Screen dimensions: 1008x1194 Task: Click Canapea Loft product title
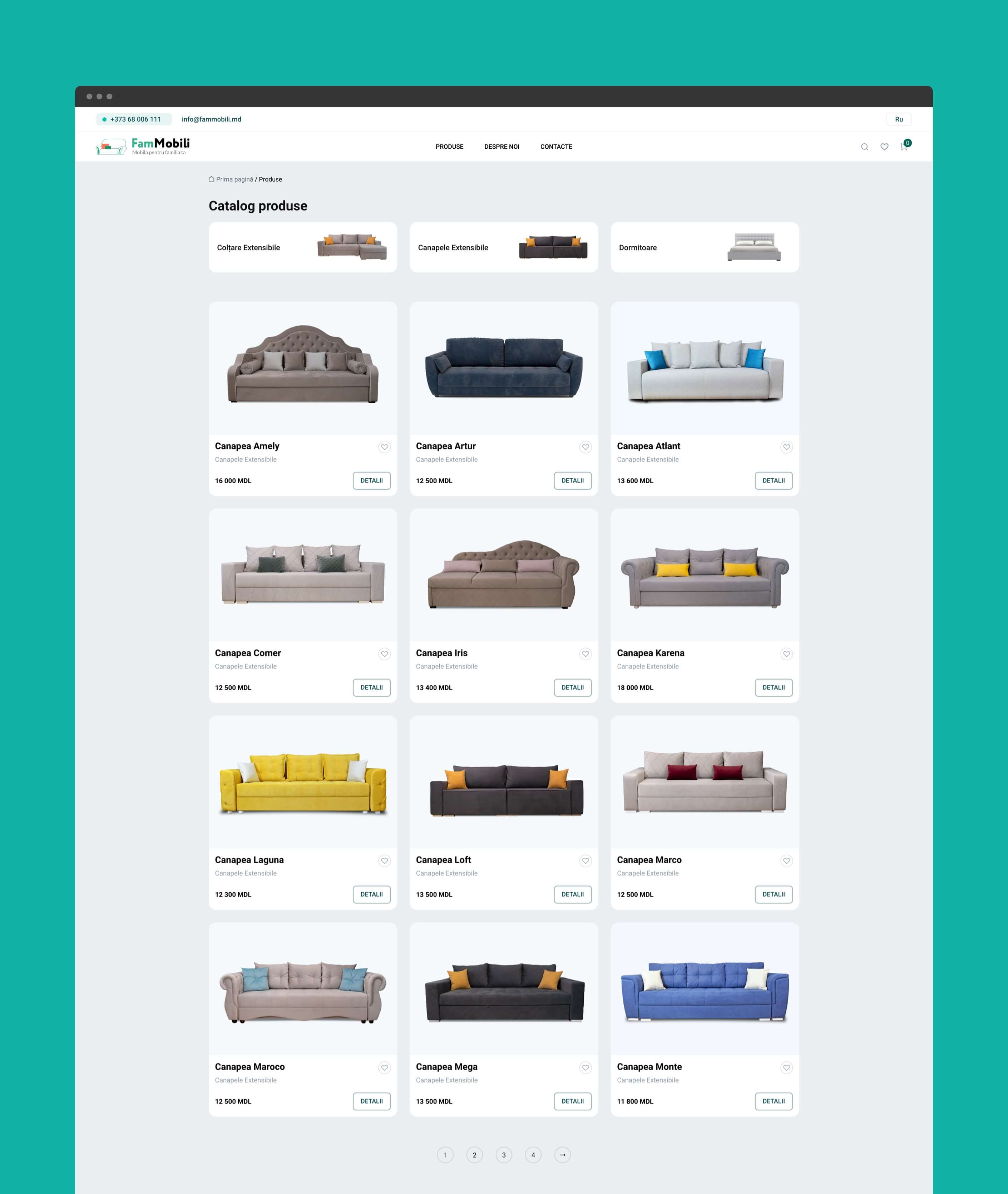pos(444,860)
